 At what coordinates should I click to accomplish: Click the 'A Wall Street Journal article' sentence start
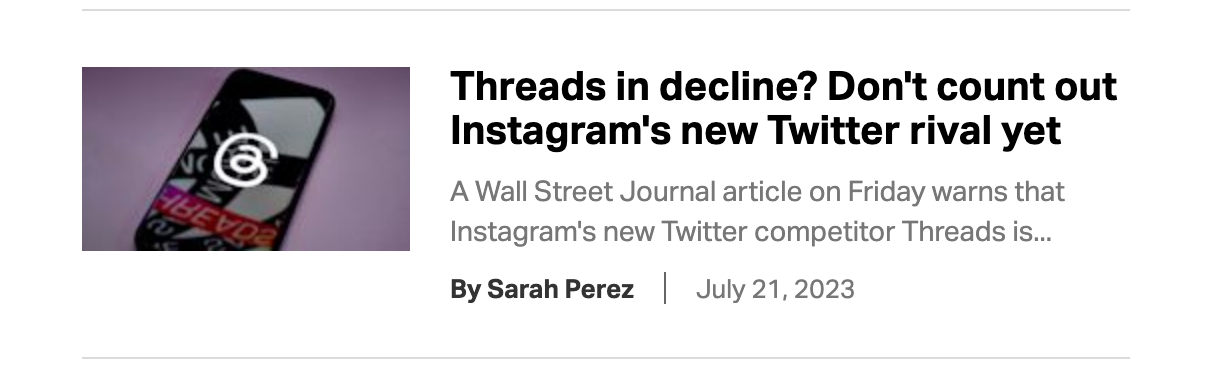pos(607,190)
